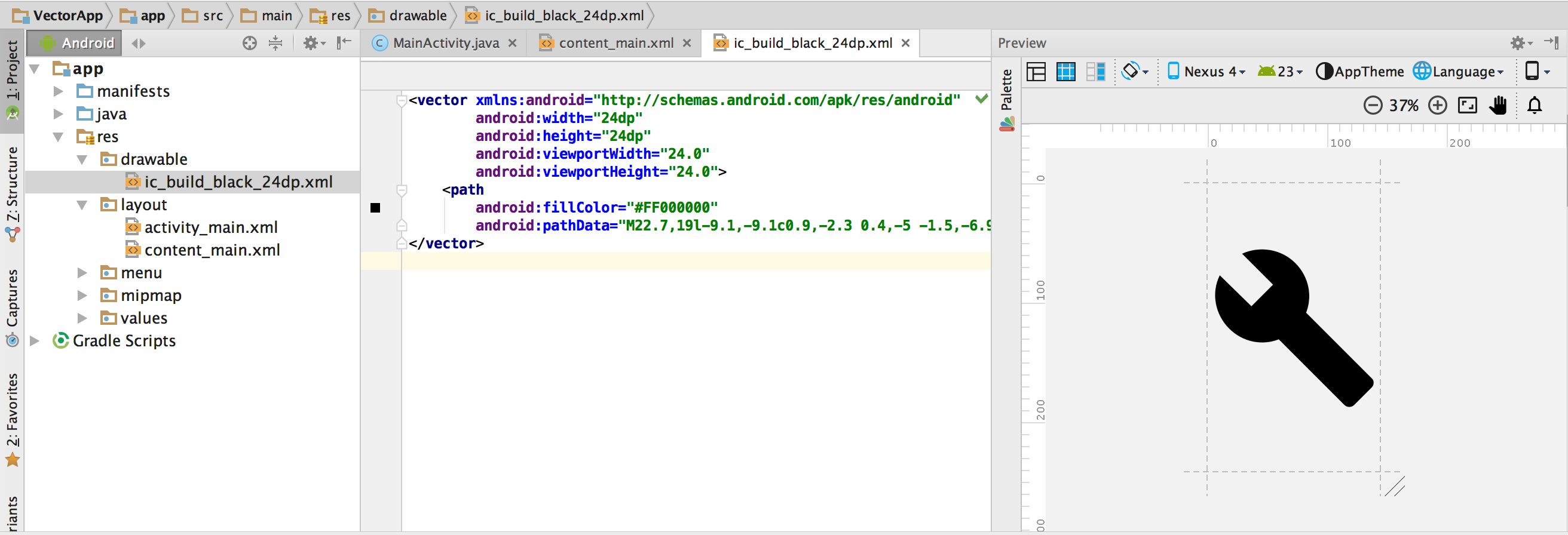The width and height of the screenshot is (1568, 535).
Task: Open the Nexus 4 device dropdown
Action: [x=1206, y=72]
